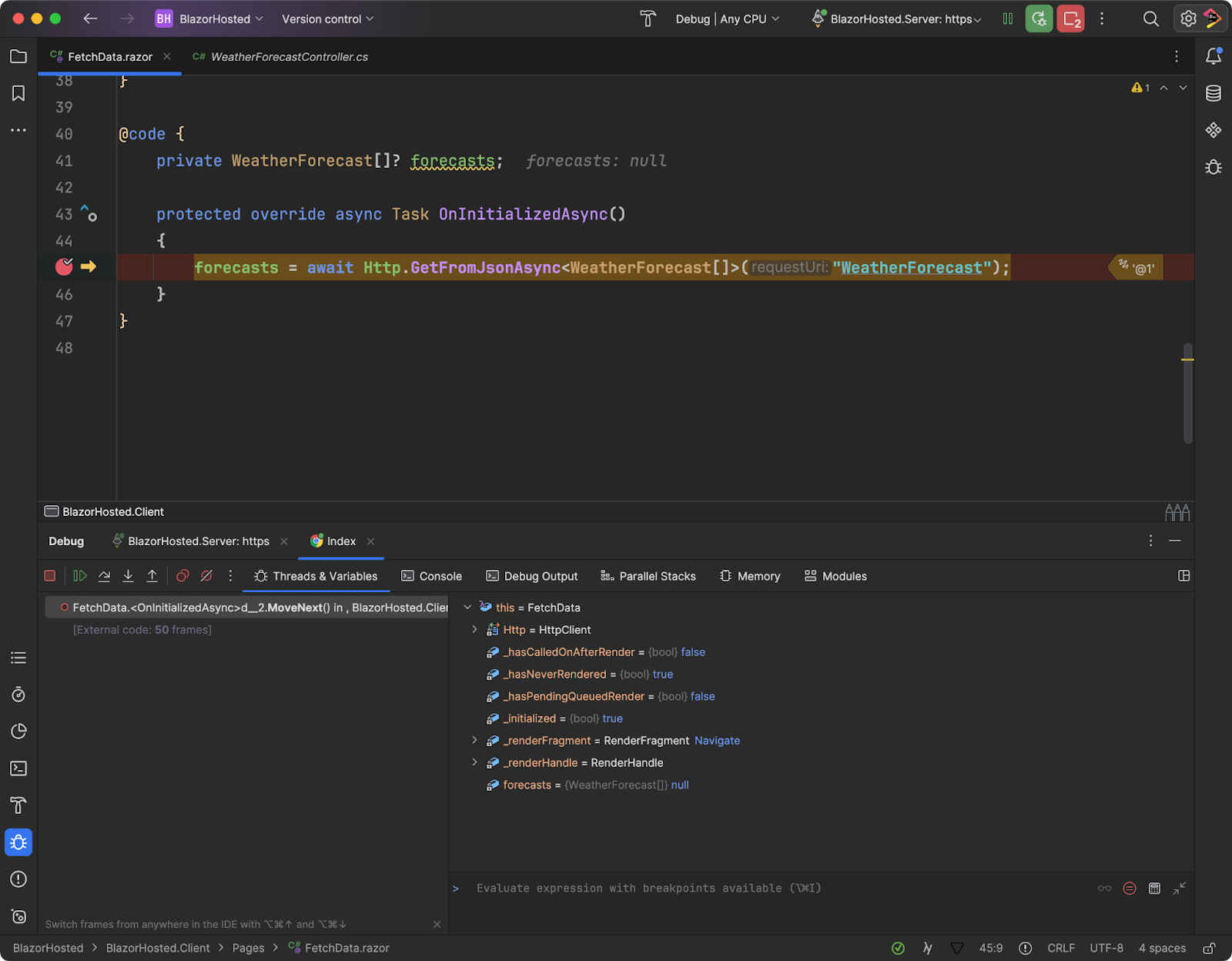This screenshot has height=961, width=1232.
Task: Switch to WeatherForecastController.cs tab
Action: (x=281, y=56)
